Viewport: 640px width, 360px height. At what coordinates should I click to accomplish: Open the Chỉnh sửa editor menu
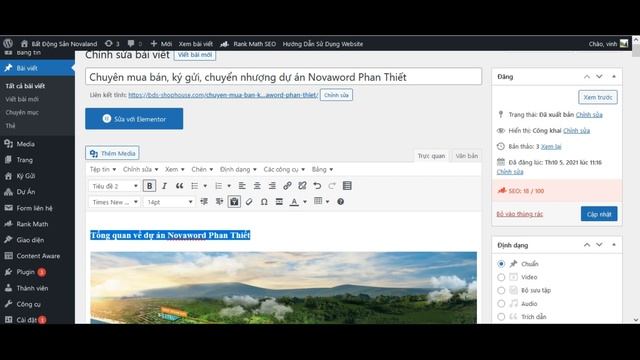click(140, 169)
